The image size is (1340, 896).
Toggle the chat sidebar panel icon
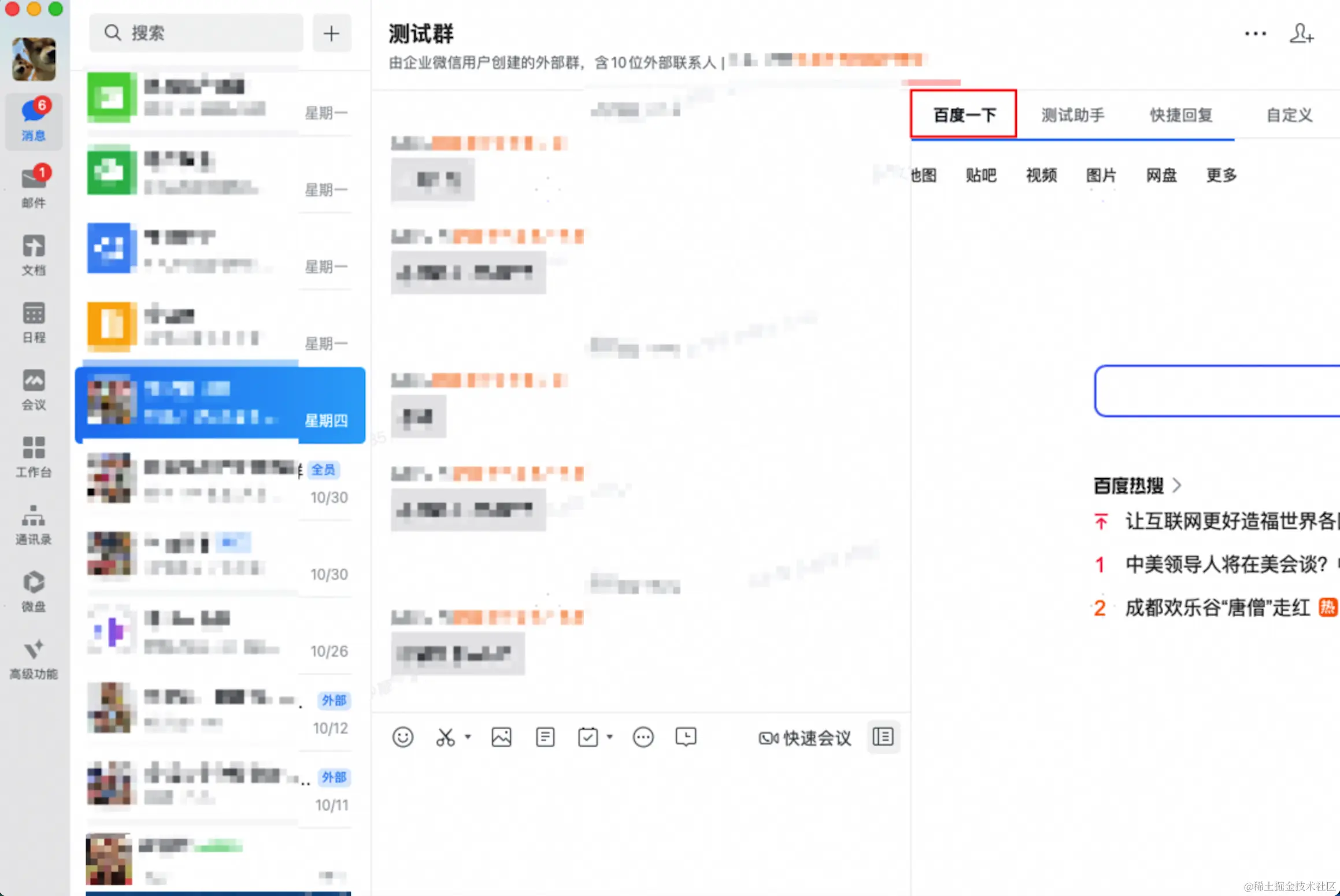coord(883,737)
